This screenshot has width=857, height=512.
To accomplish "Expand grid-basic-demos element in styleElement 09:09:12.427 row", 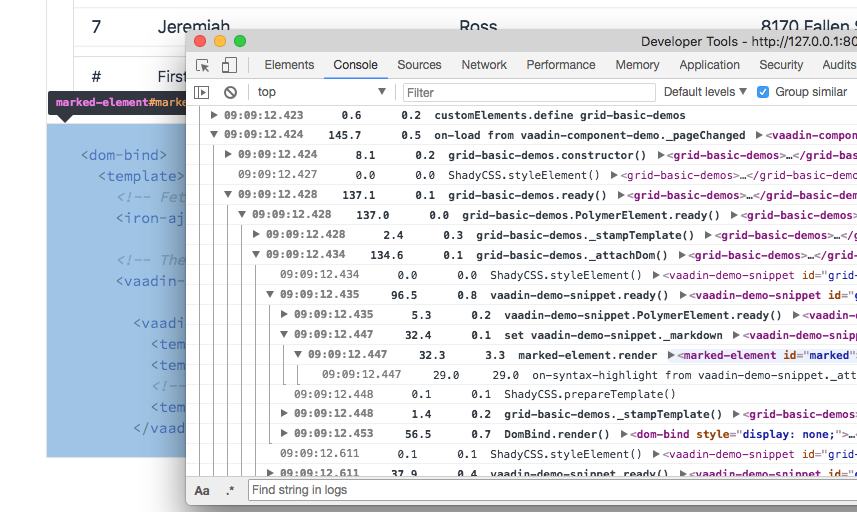I will coord(614,175).
